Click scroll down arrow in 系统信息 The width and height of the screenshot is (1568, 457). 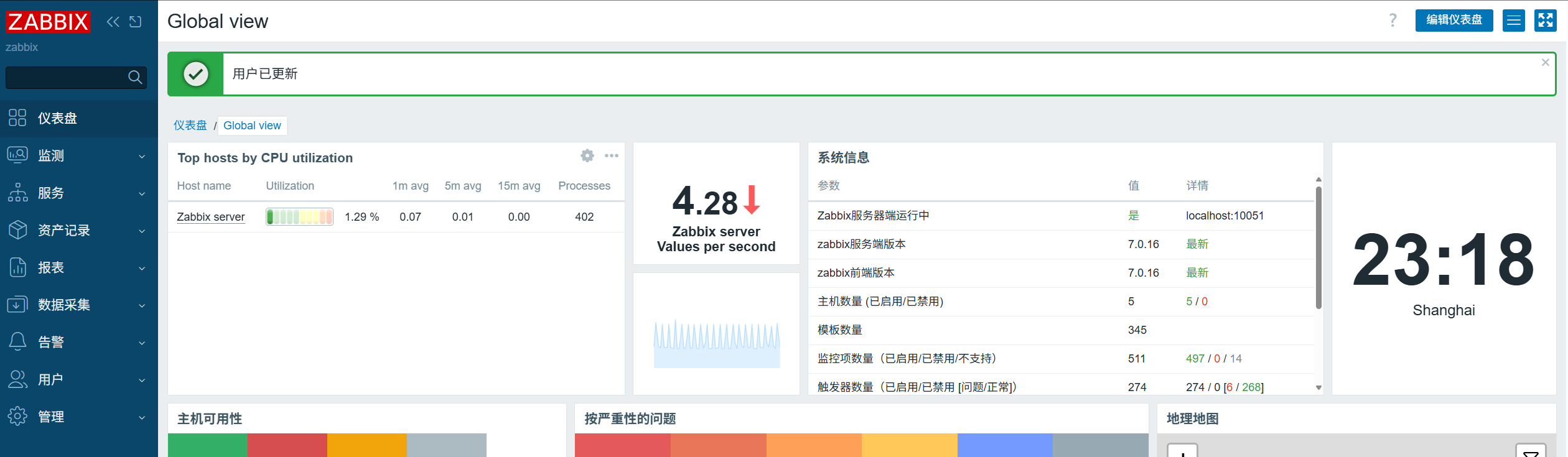point(1318,387)
